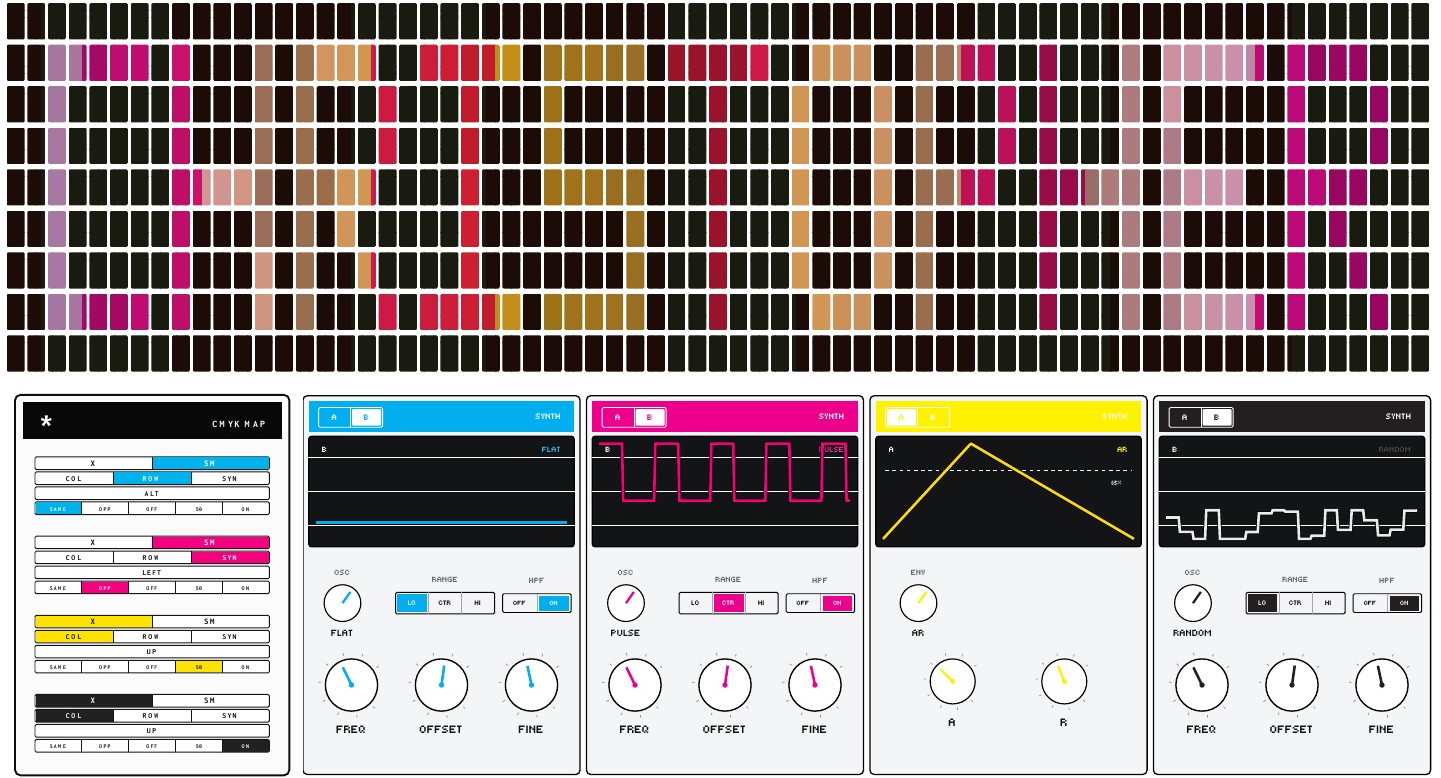Image resolution: width=1441 pixels, height=778 pixels.
Task: Click the black synth RANDOM OSC knob
Action: click(x=1192, y=603)
